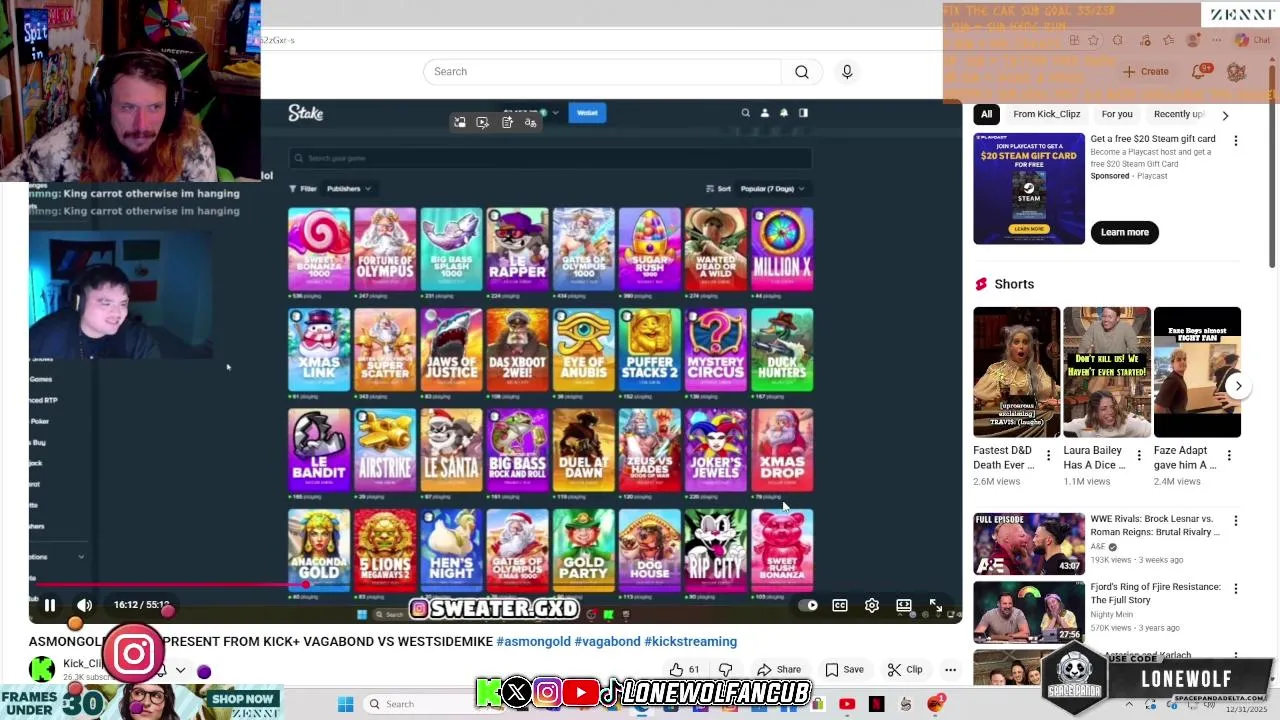The width and height of the screenshot is (1280, 720).
Task: Open options for Laura Bailey short
Action: pos(1139,456)
